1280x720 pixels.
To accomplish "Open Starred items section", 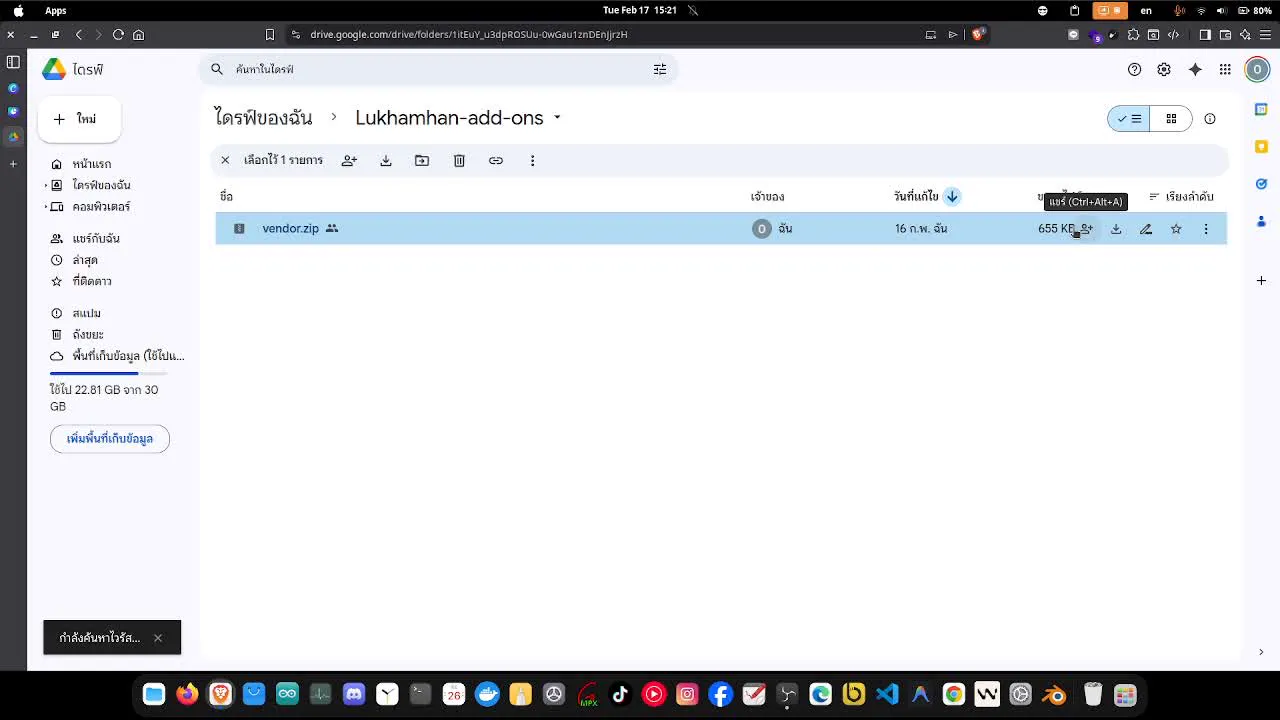I will pyautogui.click(x=91, y=281).
